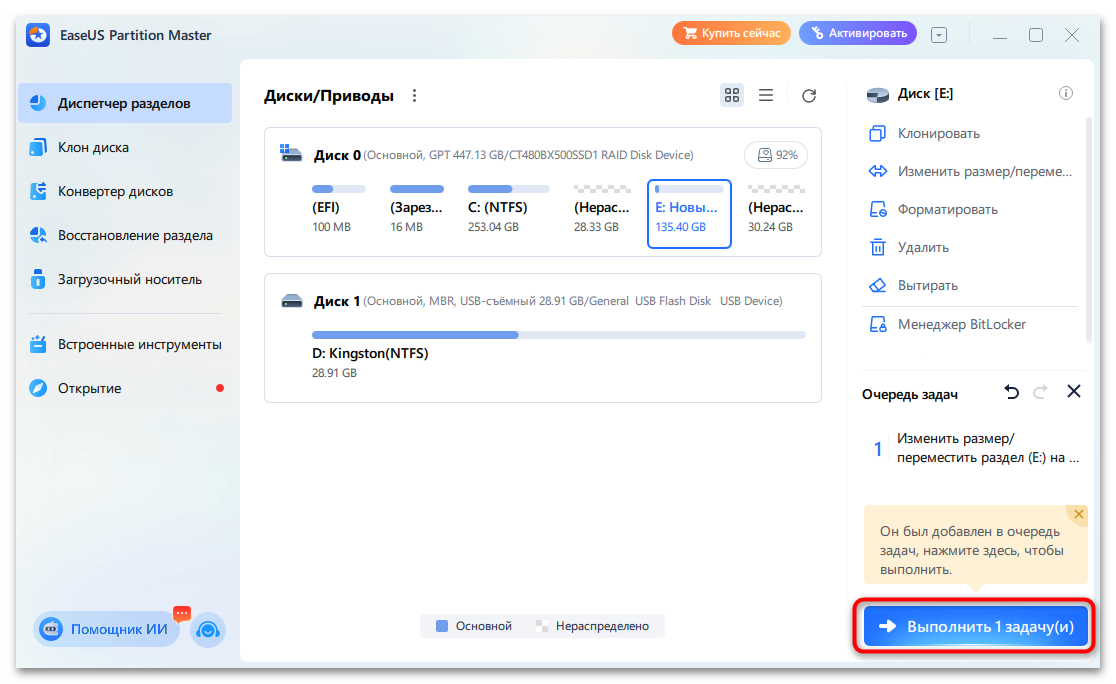This screenshot has height=684, width=1116.
Task: Open the title bar dropdown menu arrow
Action: 939,35
